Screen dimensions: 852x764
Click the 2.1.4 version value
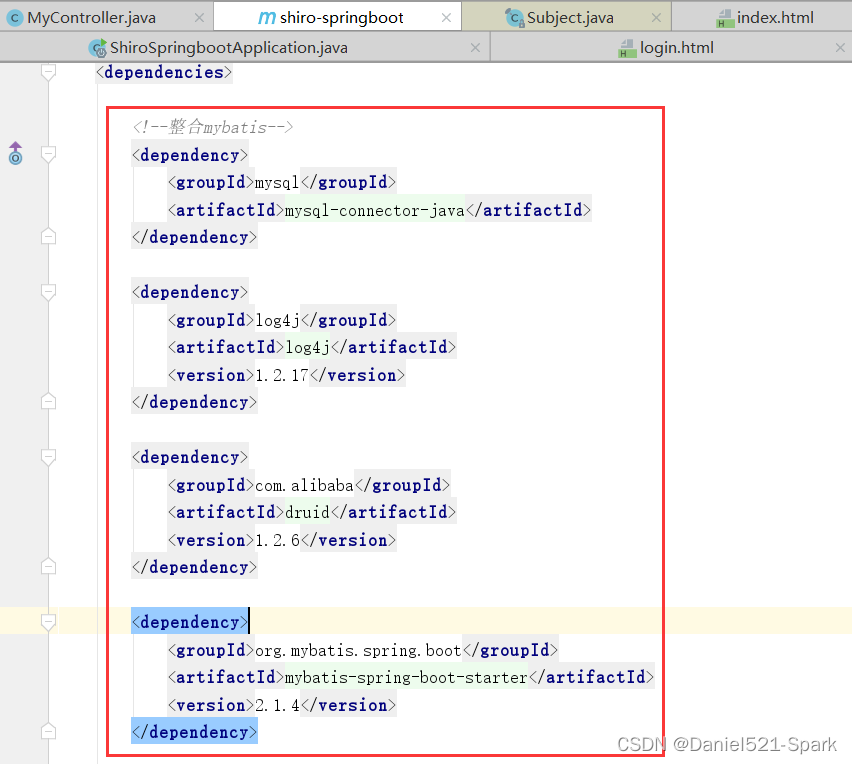tap(277, 705)
